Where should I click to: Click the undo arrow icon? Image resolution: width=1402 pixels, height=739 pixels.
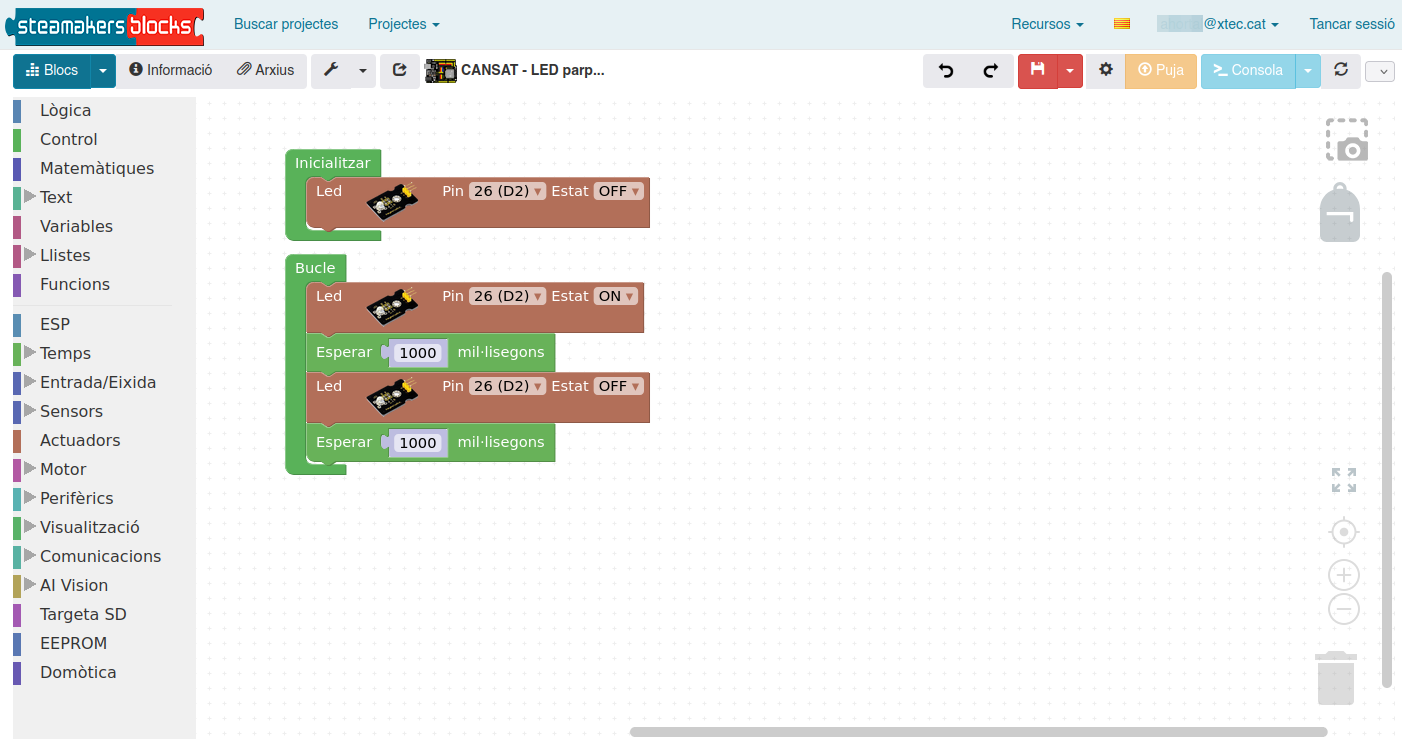(x=946, y=71)
